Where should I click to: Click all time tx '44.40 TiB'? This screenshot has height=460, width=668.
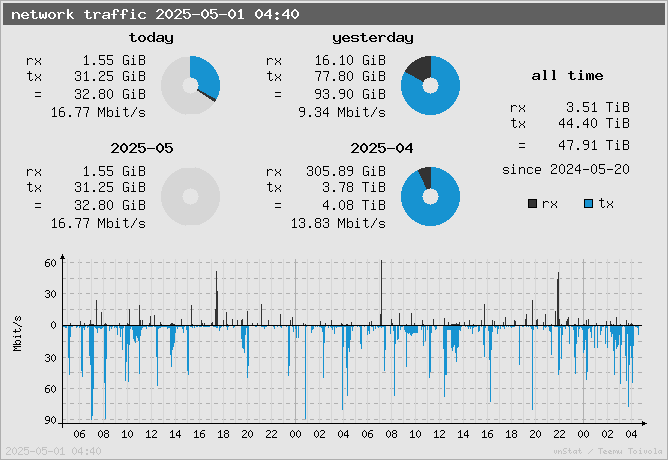(594, 124)
